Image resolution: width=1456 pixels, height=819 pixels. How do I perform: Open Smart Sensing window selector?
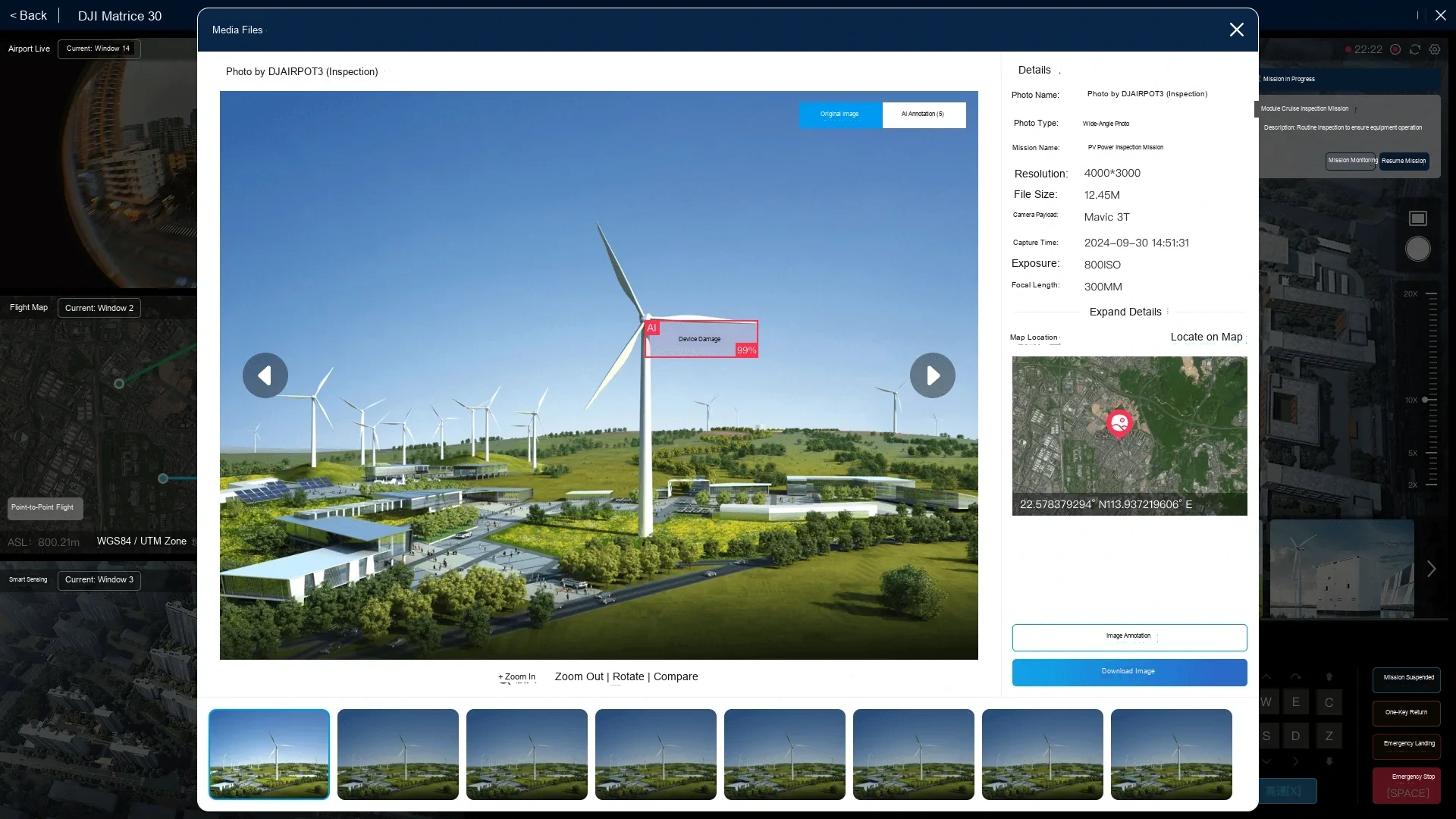(99, 580)
